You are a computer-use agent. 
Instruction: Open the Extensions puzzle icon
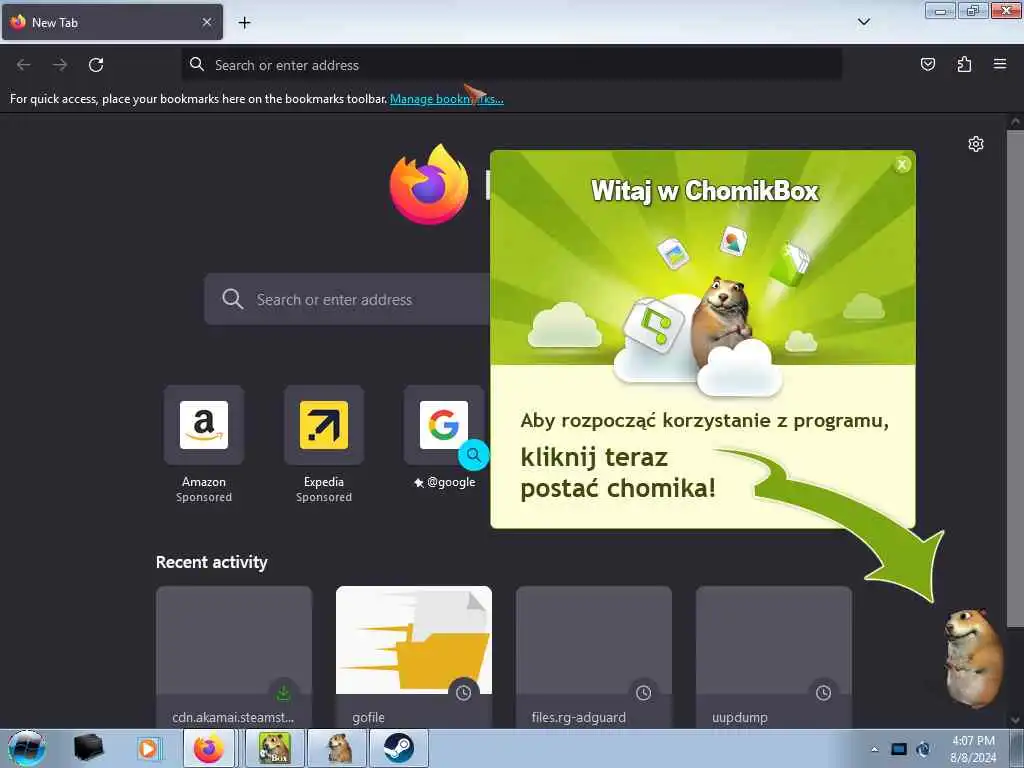964,64
